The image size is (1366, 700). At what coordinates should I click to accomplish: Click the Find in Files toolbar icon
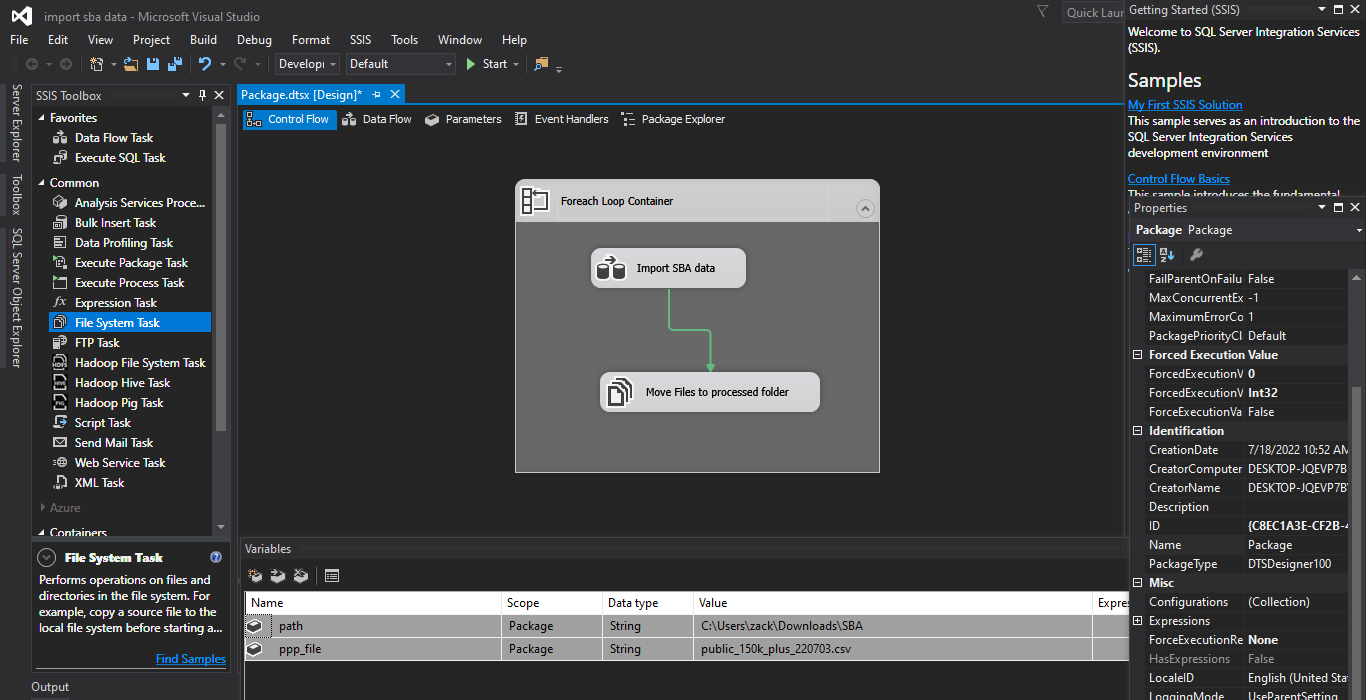[x=541, y=64]
